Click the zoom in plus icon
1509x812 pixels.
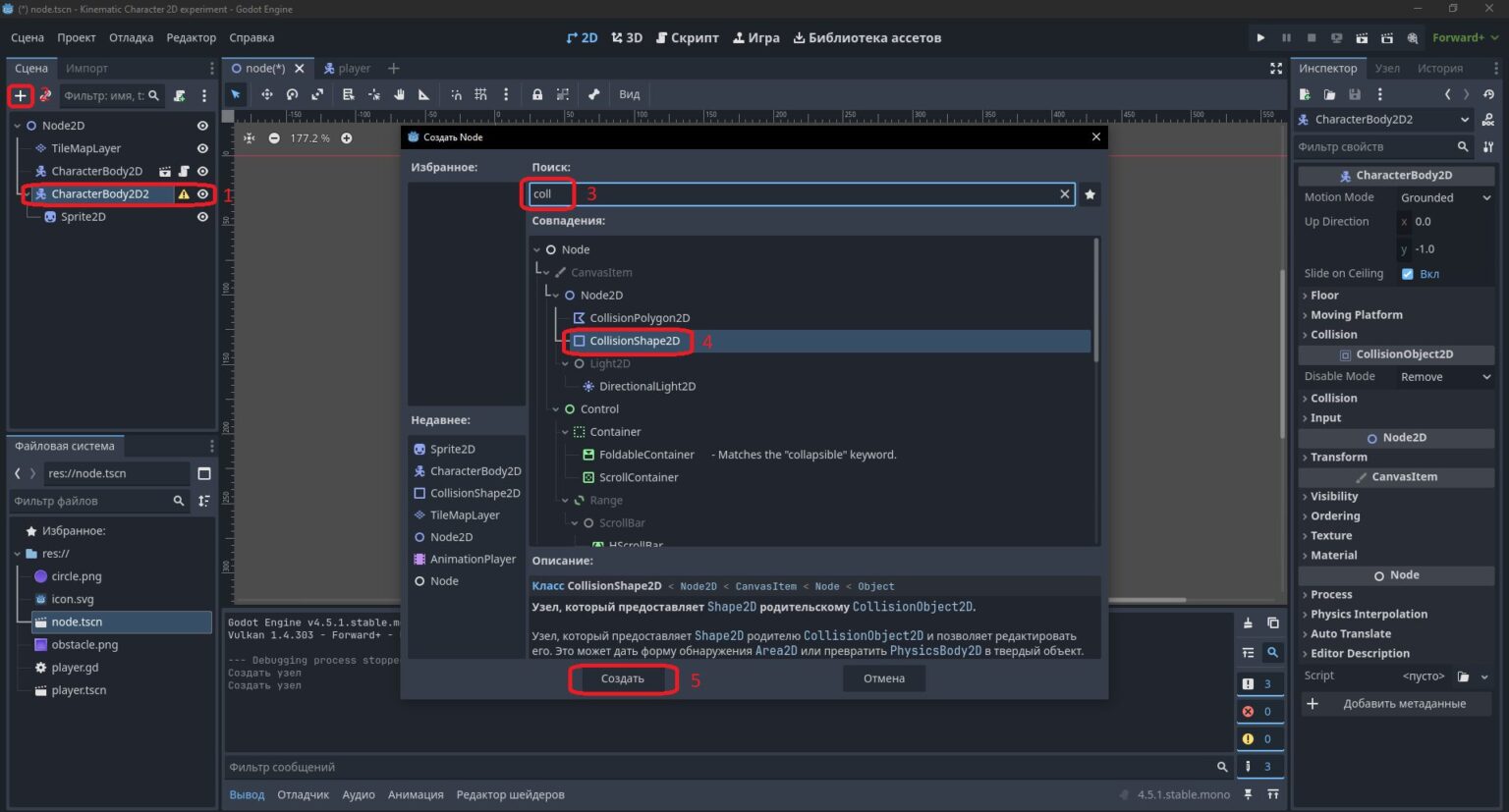pyautogui.click(x=347, y=138)
